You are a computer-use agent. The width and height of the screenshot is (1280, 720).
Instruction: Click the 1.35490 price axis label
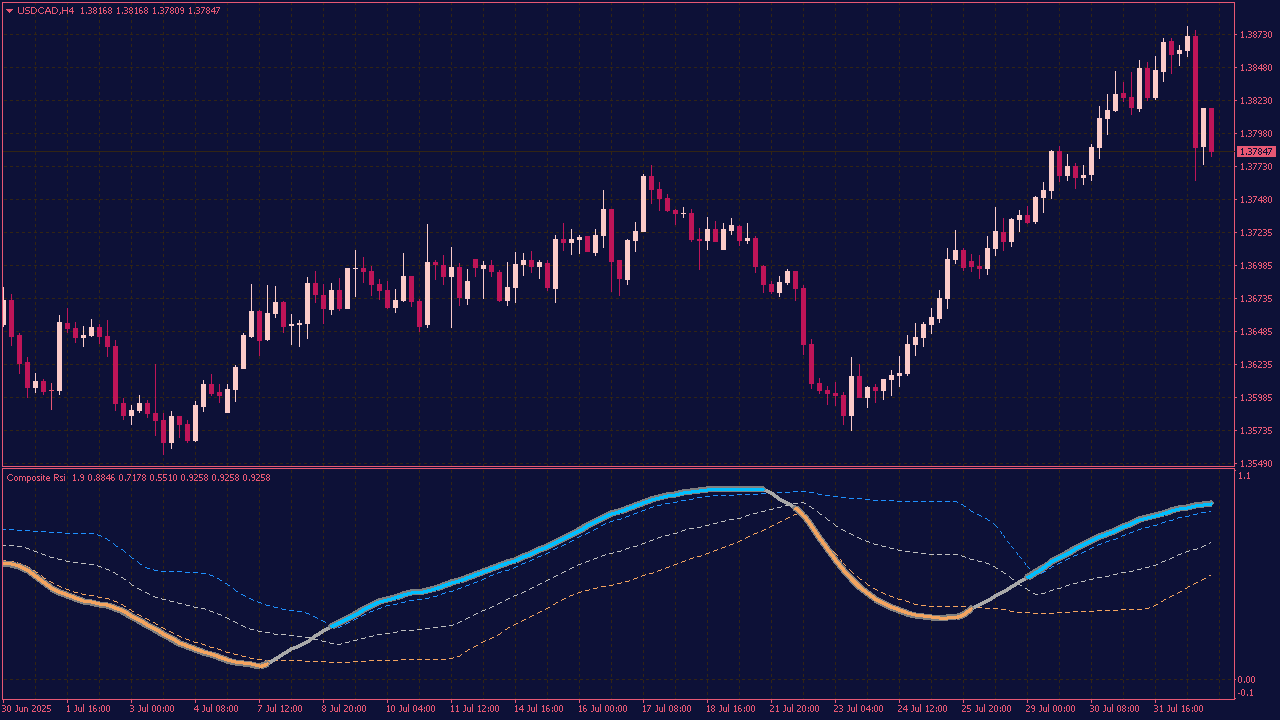click(x=1255, y=464)
